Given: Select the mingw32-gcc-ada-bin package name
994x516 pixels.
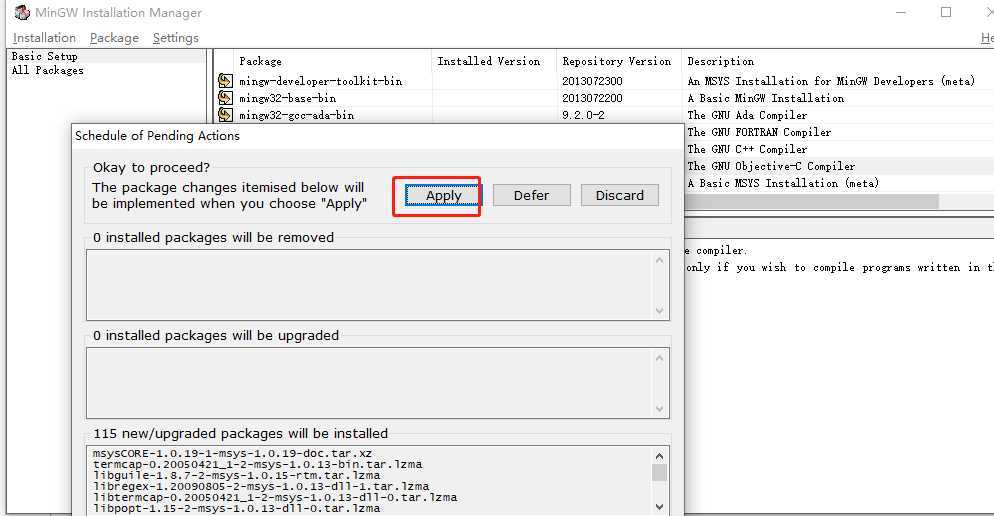Looking at the screenshot, I should point(297,115).
